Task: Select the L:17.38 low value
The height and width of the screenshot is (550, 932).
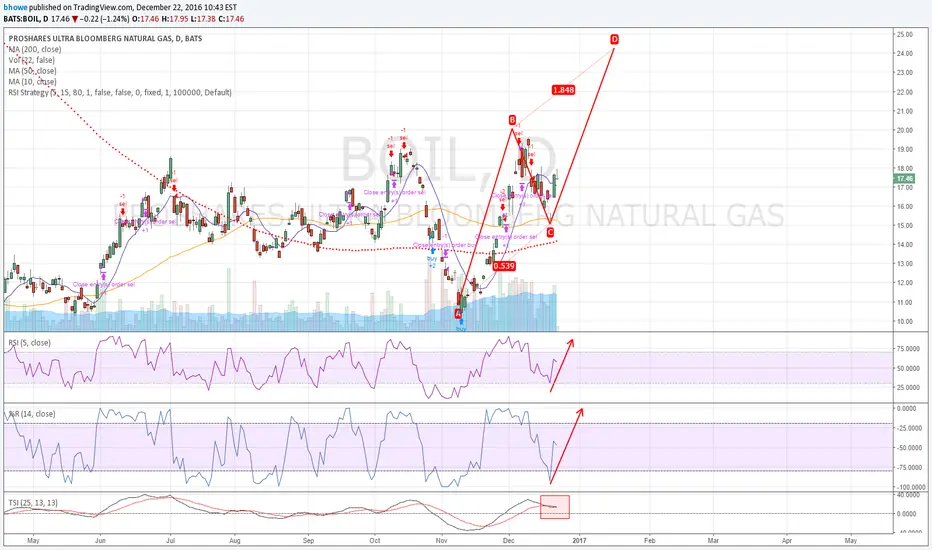Action: tap(203, 19)
